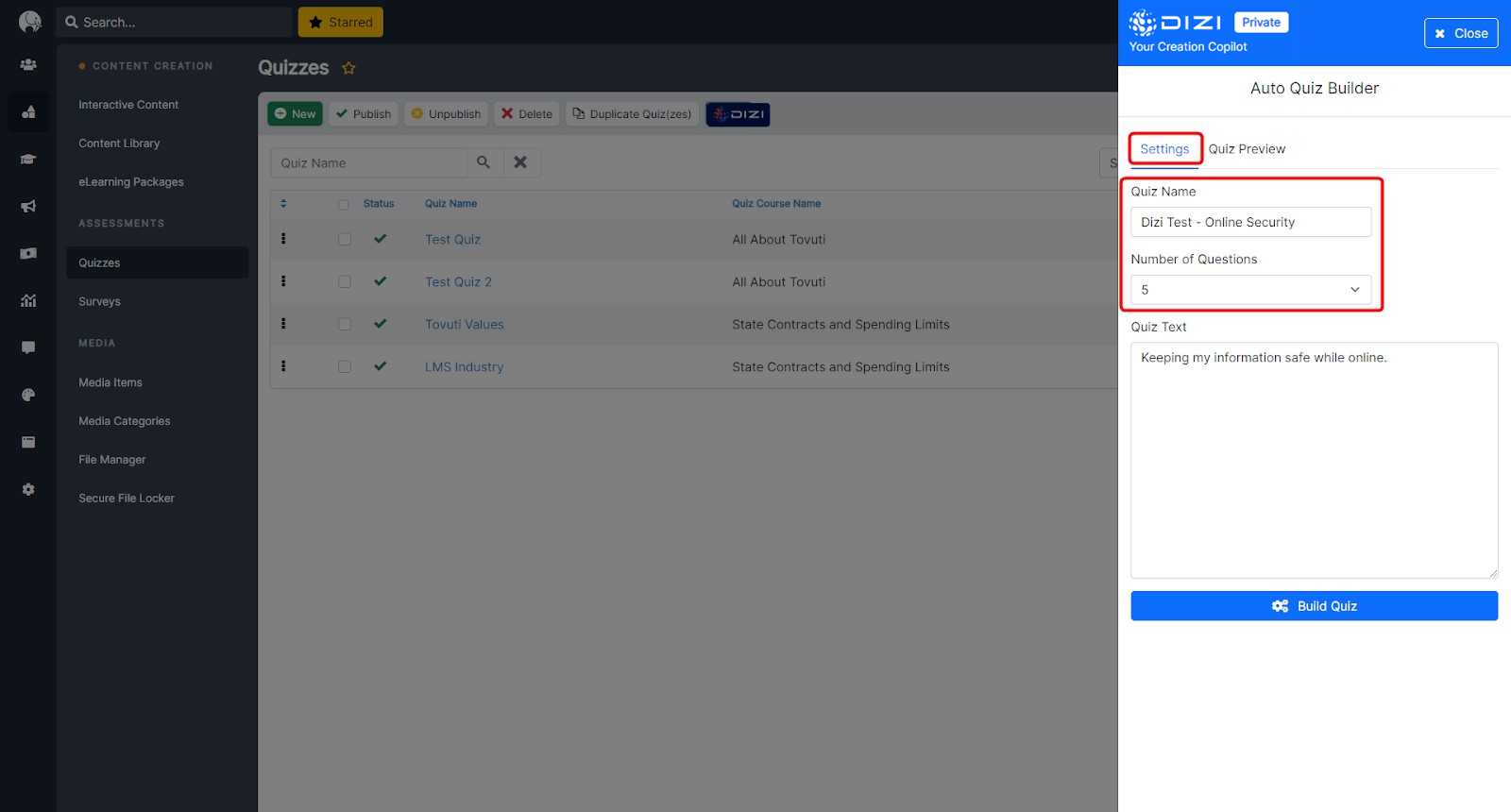Click the Unpublish button

click(446, 114)
